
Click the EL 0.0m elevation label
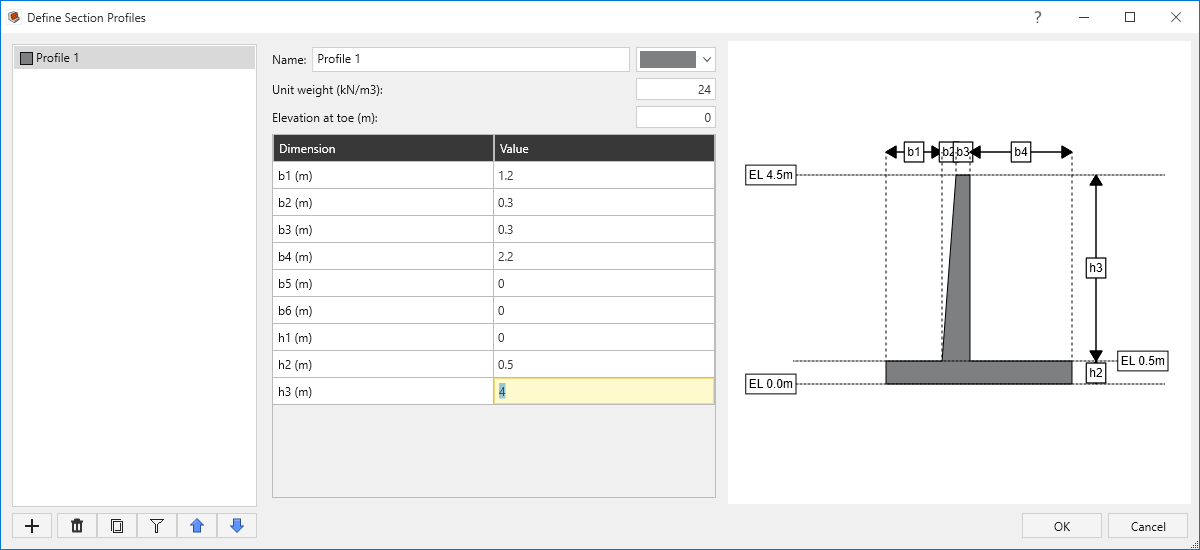770,384
